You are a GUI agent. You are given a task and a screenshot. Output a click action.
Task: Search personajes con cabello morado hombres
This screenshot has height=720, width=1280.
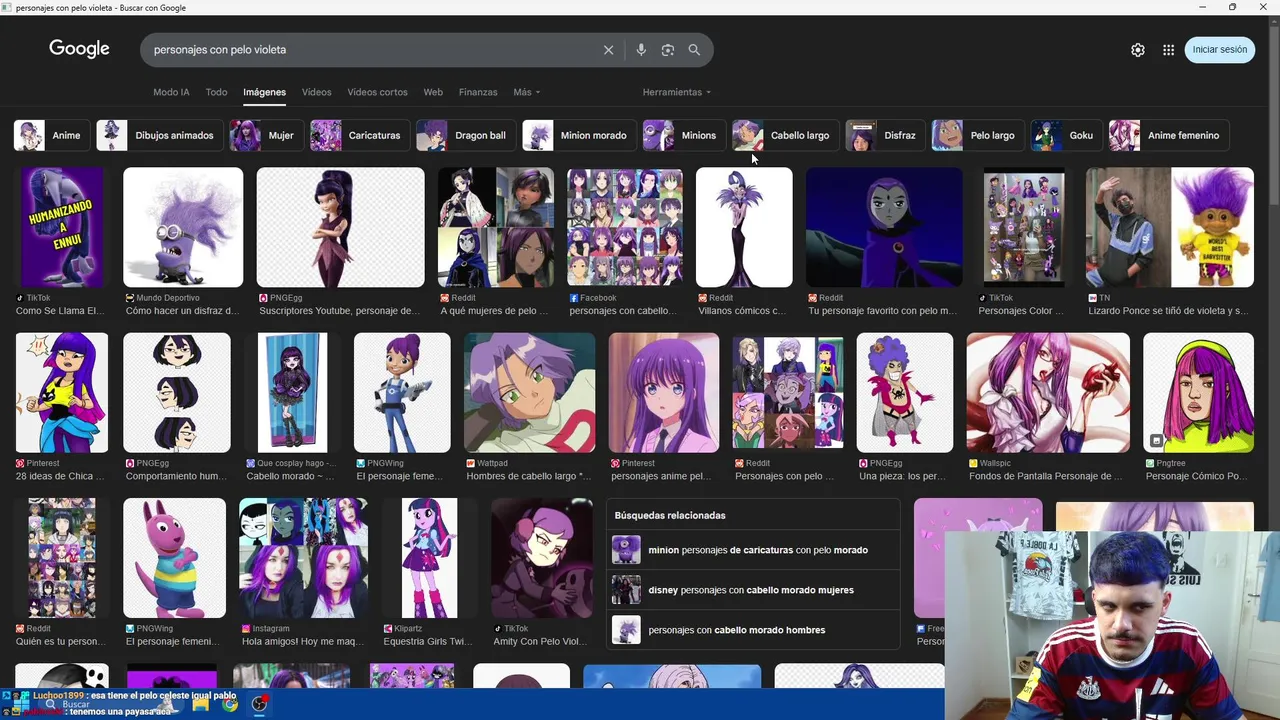pos(753,630)
